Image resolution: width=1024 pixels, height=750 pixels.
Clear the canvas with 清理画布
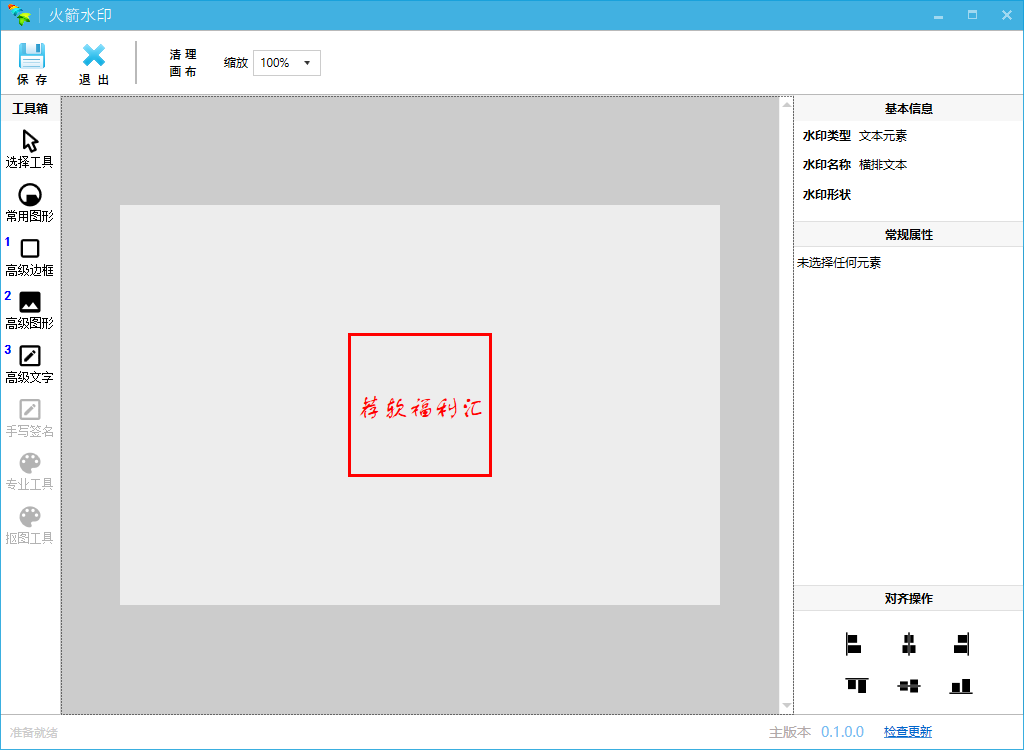[183, 63]
